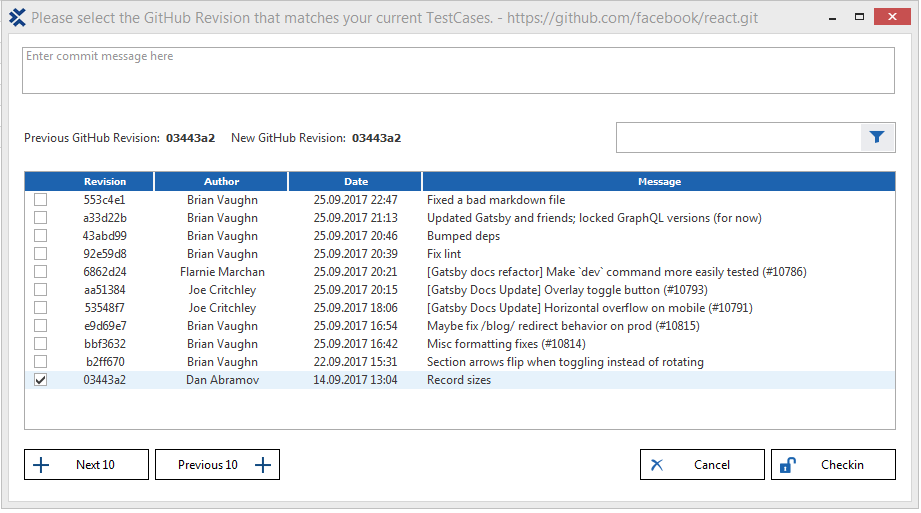Screen dimensions: 921x513
Task: Sort by the Author column header
Action: pos(221,182)
